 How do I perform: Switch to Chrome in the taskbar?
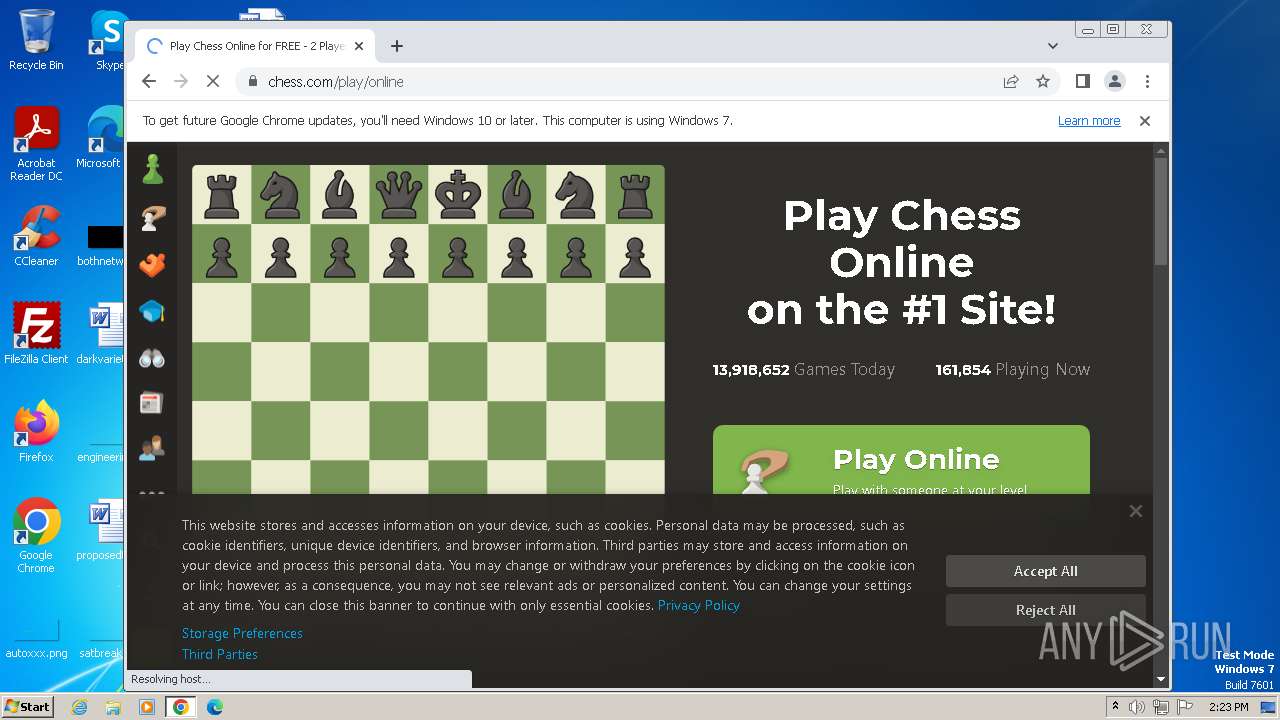181,707
